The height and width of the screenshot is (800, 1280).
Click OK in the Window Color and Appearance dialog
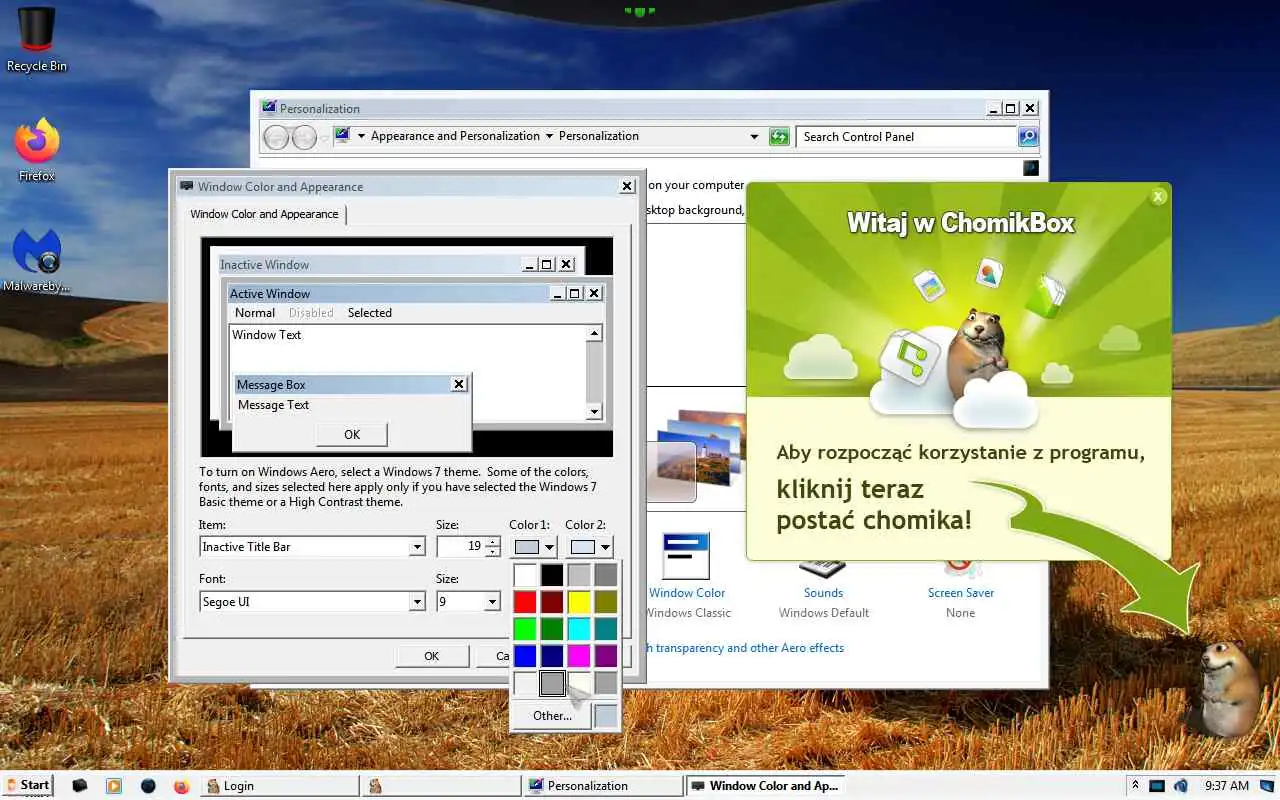pyautogui.click(x=431, y=657)
